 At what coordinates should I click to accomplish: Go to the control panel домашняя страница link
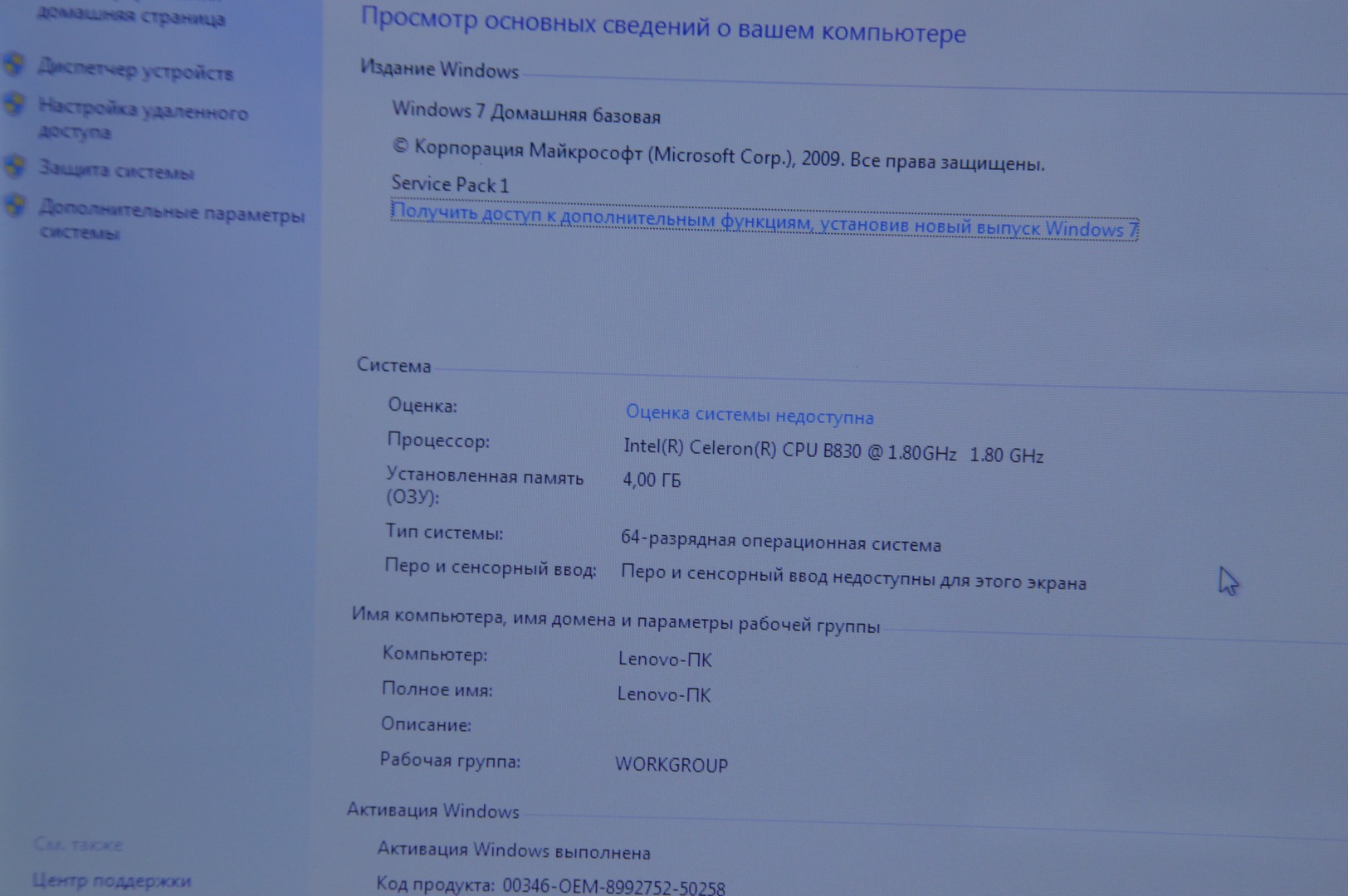[x=131, y=17]
